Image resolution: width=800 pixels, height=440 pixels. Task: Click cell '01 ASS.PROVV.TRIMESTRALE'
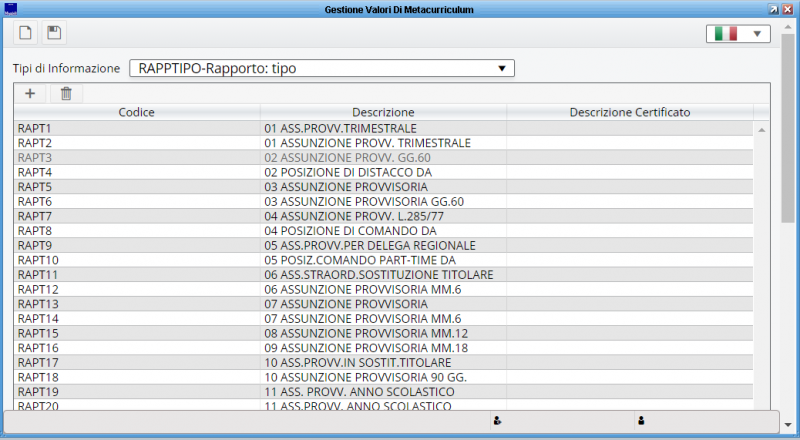384,128
